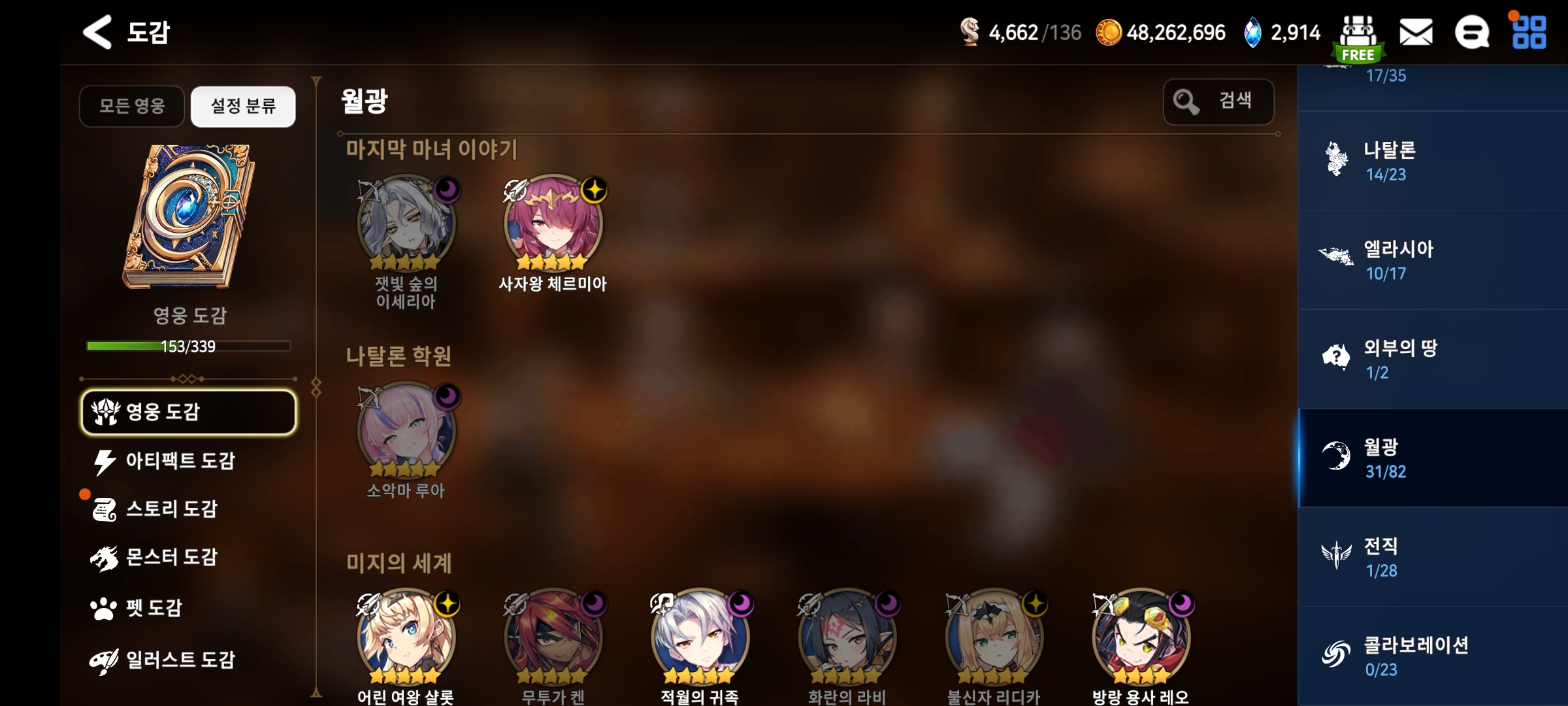This screenshot has height=706, width=1568.
Task: Open the blue grid menu icon
Action: pyautogui.click(x=1529, y=32)
